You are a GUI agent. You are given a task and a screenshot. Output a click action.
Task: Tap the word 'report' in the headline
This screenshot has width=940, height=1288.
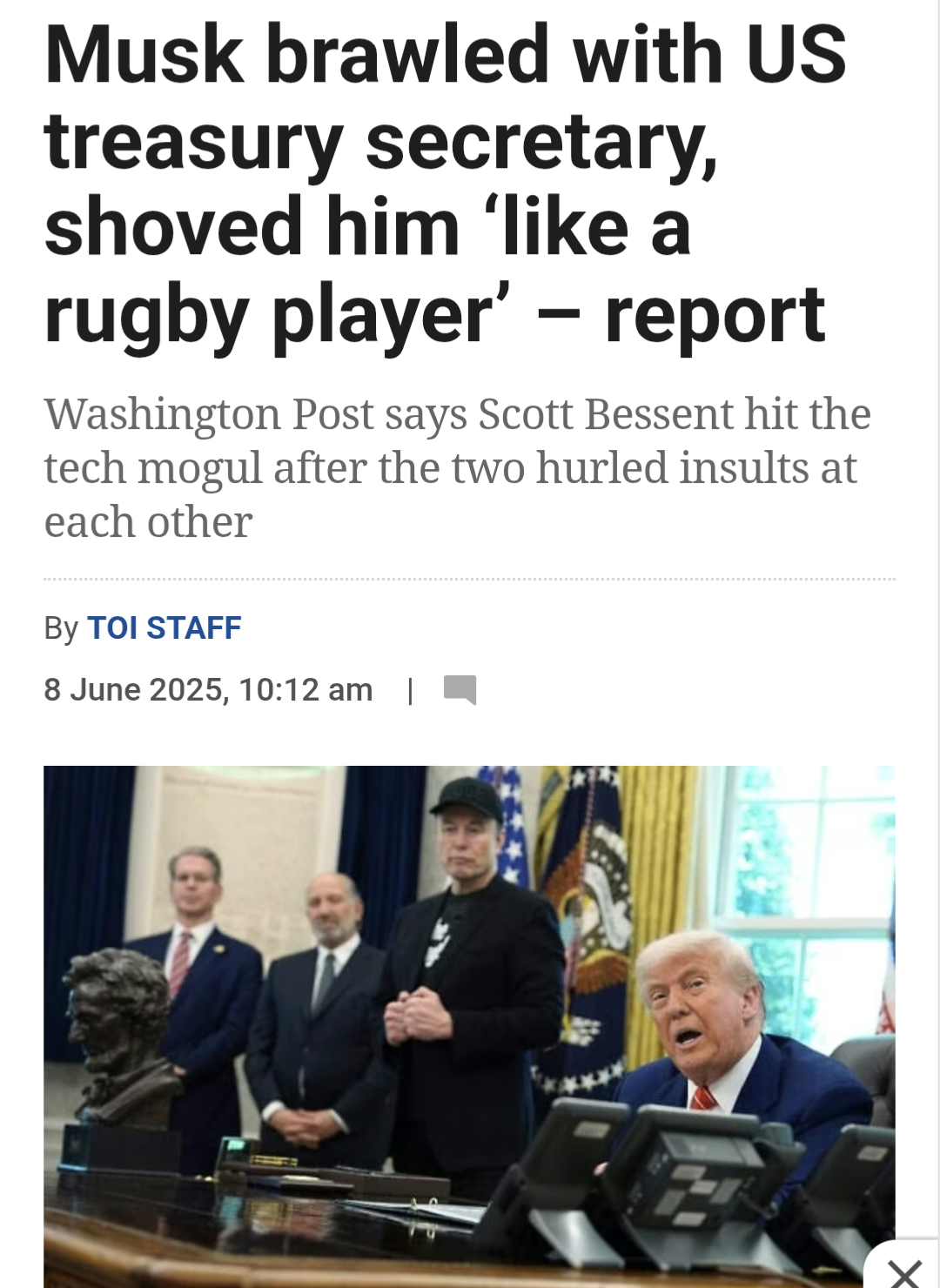tap(715, 315)
